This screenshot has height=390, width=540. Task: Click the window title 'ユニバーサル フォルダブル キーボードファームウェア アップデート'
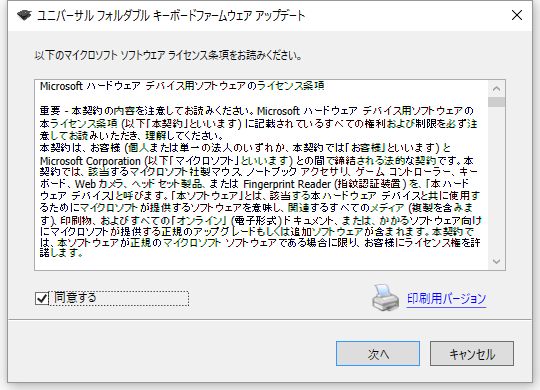pos(171,16)
